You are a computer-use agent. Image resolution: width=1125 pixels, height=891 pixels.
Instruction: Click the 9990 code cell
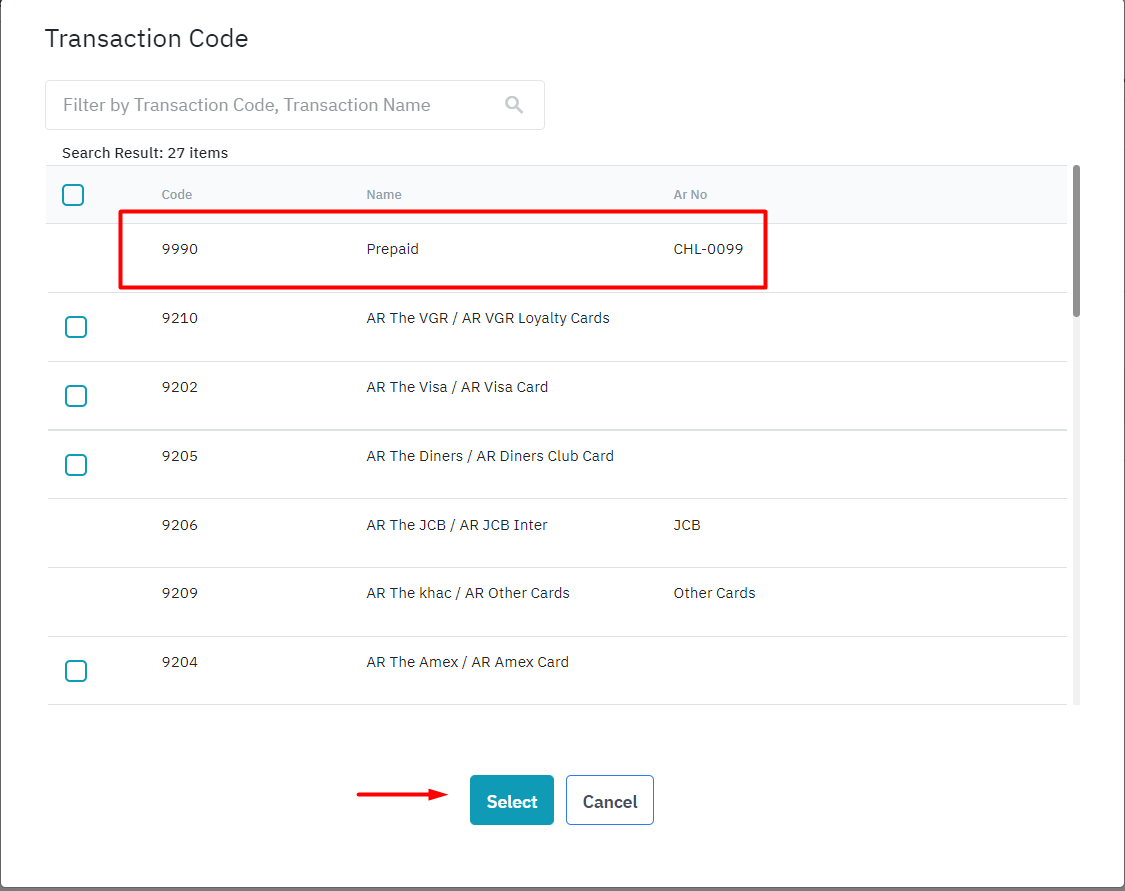tap(180, 249)
